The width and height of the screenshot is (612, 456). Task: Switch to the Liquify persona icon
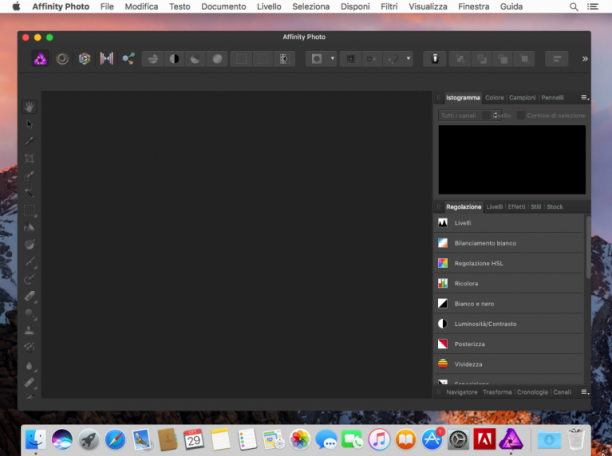tap(62, 59)
